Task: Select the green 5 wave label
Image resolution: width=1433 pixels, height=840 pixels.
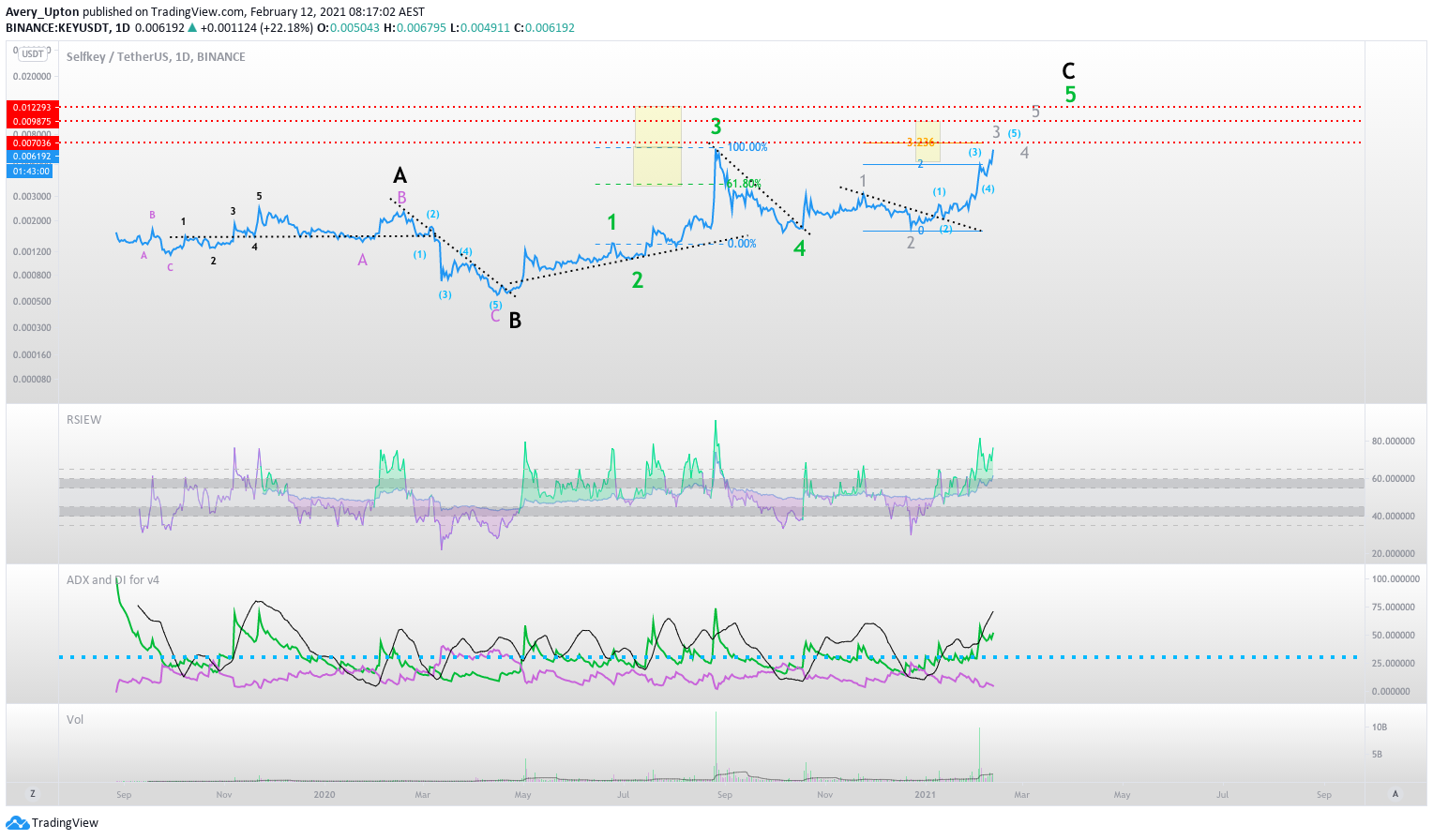Action: tap(1070, 95)
